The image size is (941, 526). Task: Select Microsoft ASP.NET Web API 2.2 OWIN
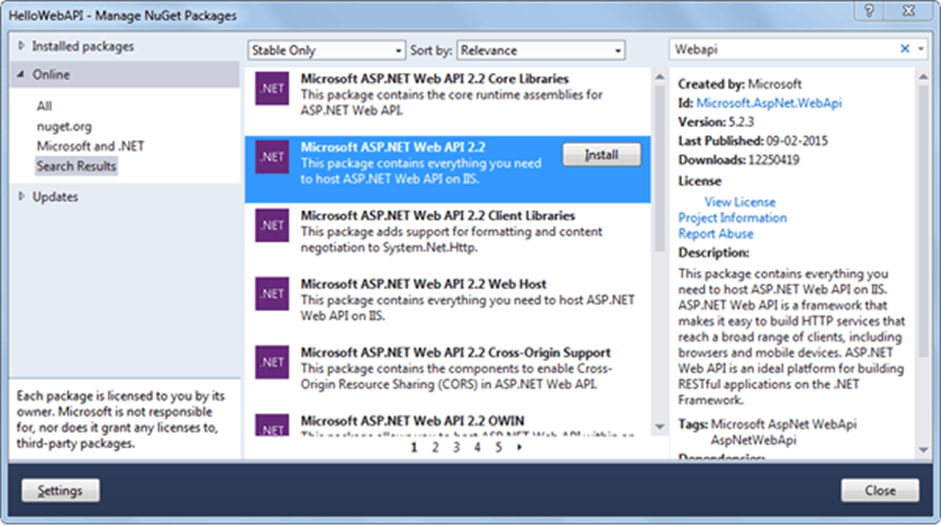pyautogui.click(x=447, y=424)
